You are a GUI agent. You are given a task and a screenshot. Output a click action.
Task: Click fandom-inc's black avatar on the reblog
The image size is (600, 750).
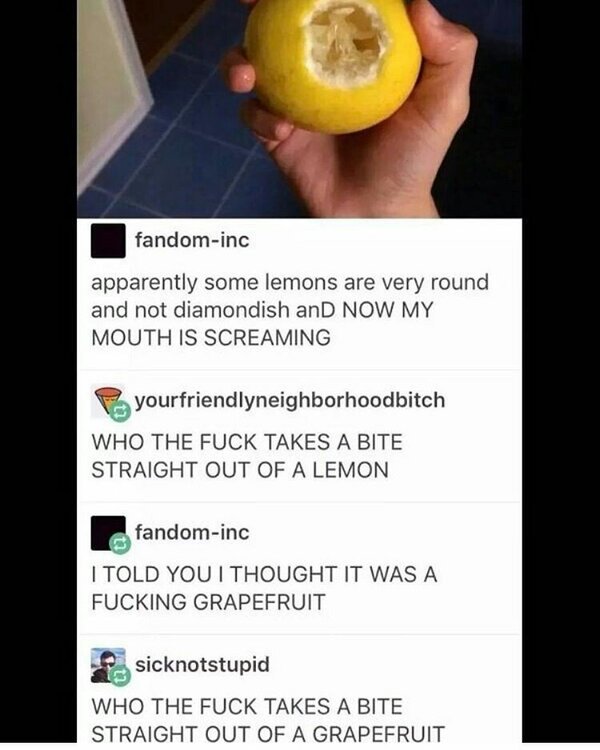(108, 533)
